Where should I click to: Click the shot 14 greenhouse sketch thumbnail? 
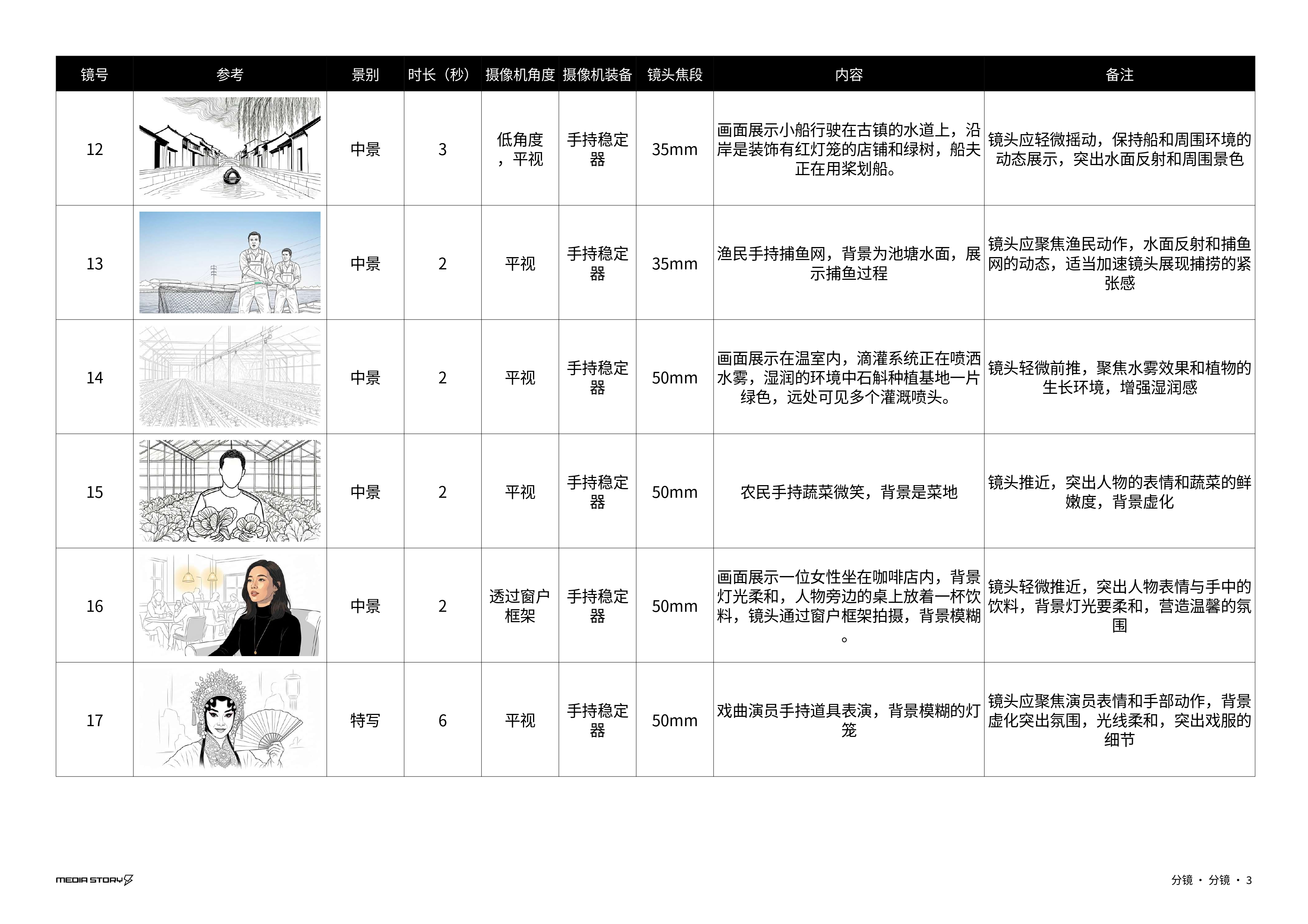click(x=230, y=377)
